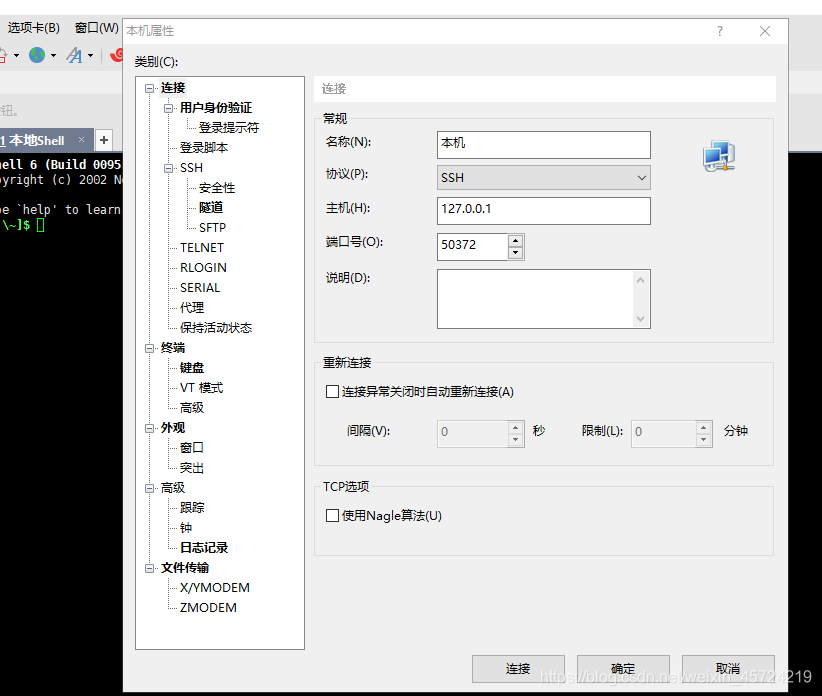Image resolution: width=822 pixels, height=696 pixels.
Task: Select 突出 under 外观
Action: tap(192, 468)
